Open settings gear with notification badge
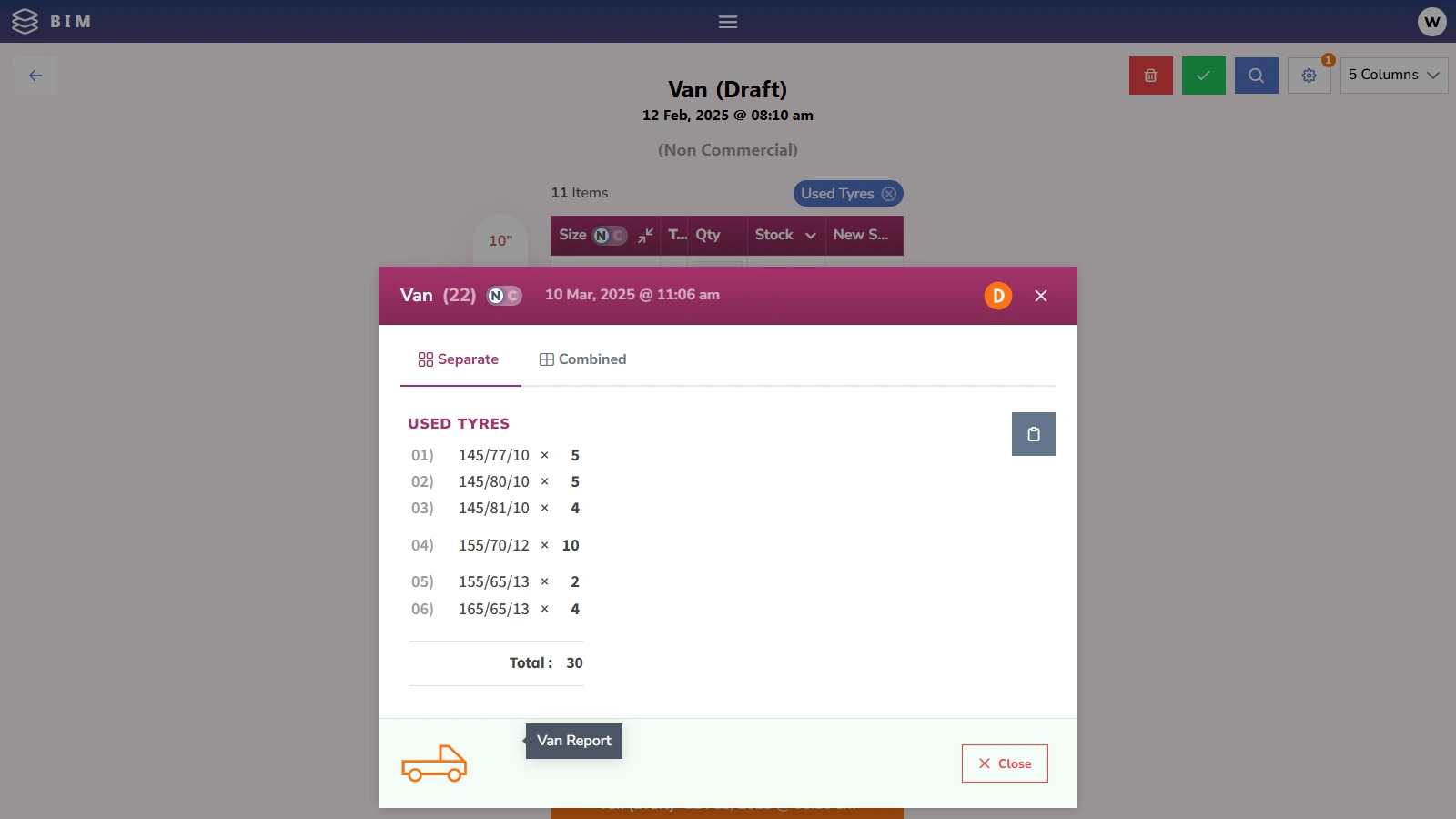Screen dimensions: 1456x819 pyautogui.click(x=1309, y=76)
